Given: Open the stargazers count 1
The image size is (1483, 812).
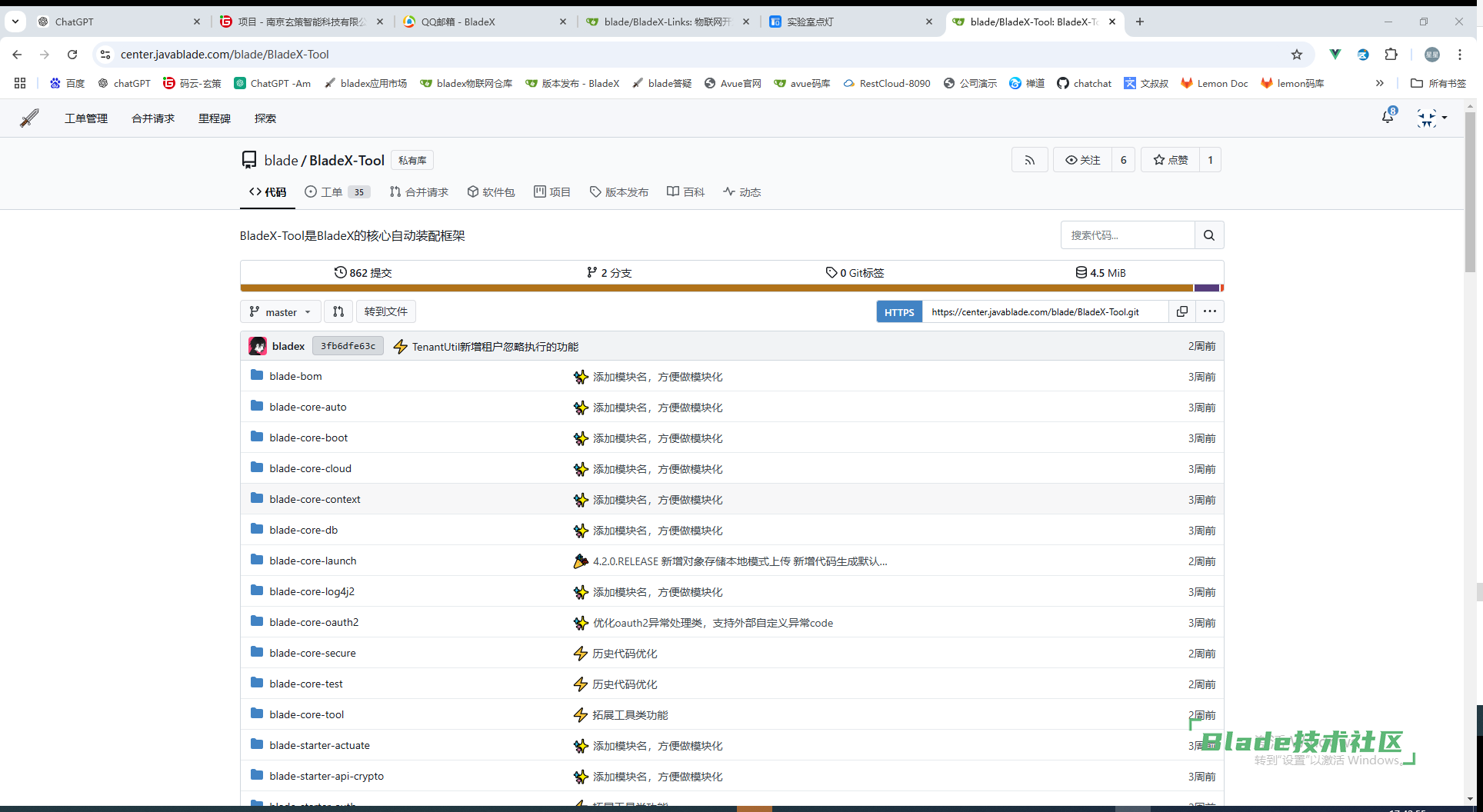Looking at the screenshot, I should [1211, 160].
